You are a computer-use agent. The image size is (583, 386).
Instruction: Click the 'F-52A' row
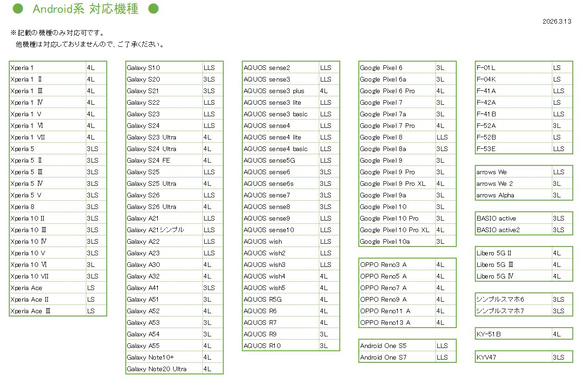[524, 126]
